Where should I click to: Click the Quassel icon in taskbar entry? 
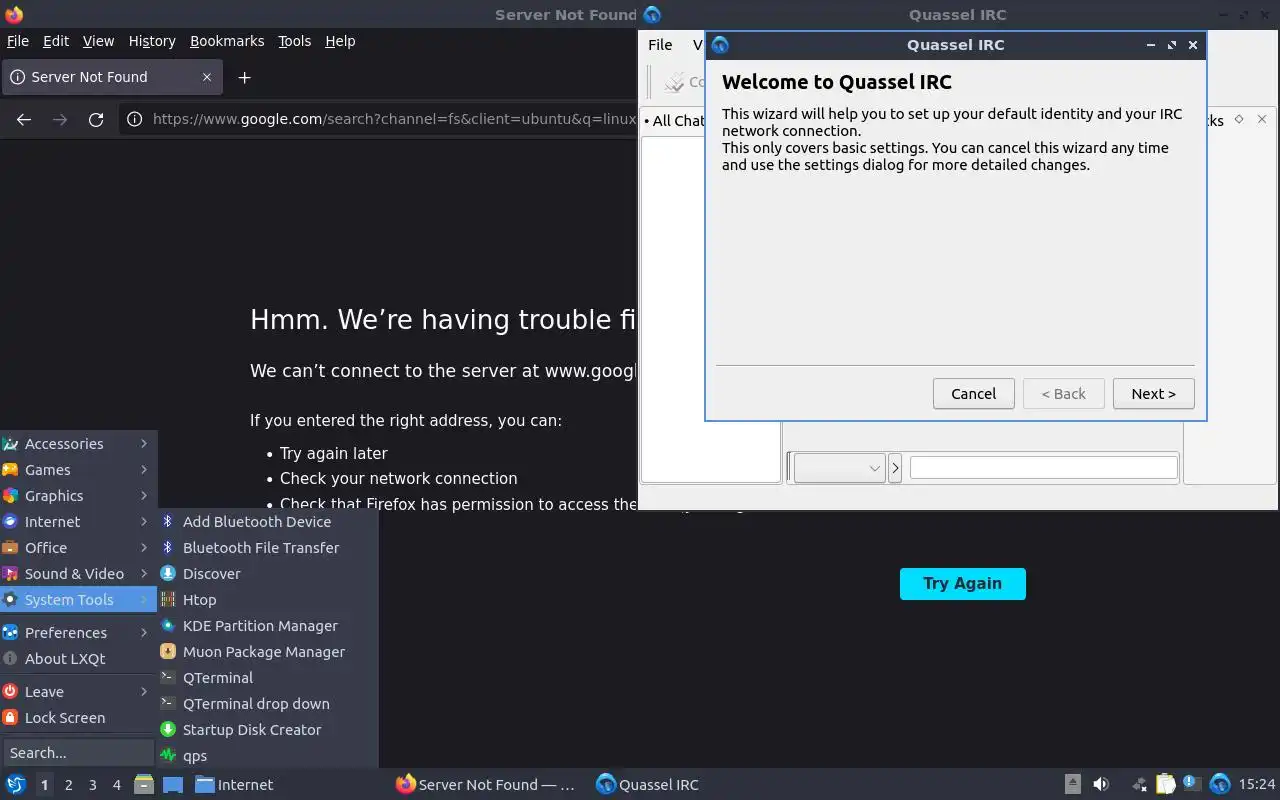(605, 784)
